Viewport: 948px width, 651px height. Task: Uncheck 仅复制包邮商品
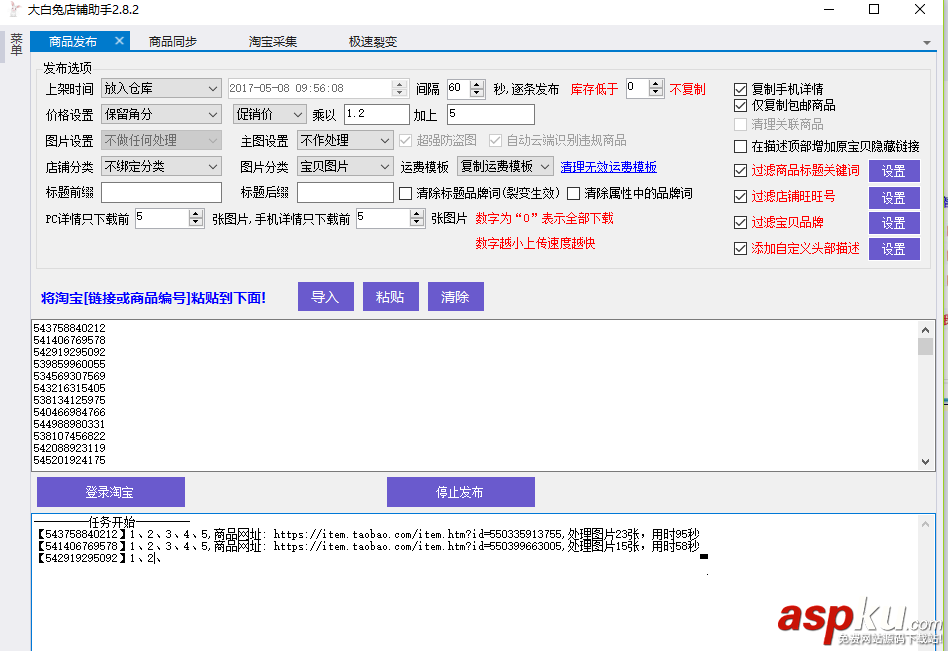point(739,105)
